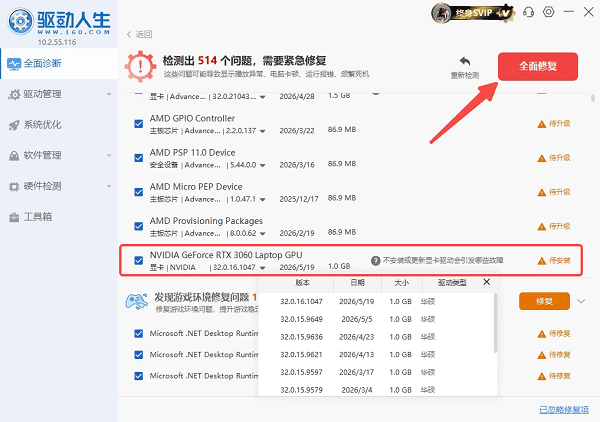Click warning icon on third .NET Desktop Runtime row
Image resolution: width=600 pixels, height=422 pixels.
541,376
